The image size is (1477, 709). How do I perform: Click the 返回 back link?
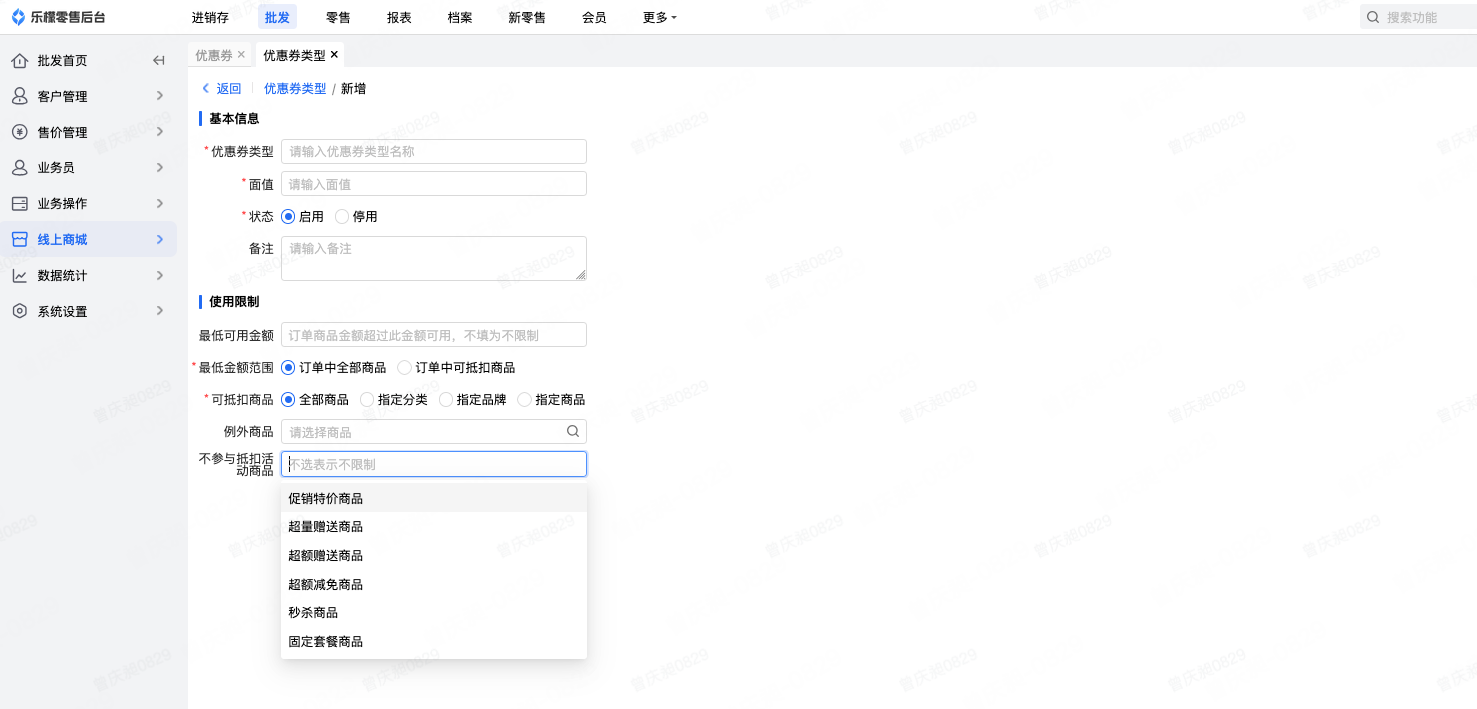coord(222,89)
